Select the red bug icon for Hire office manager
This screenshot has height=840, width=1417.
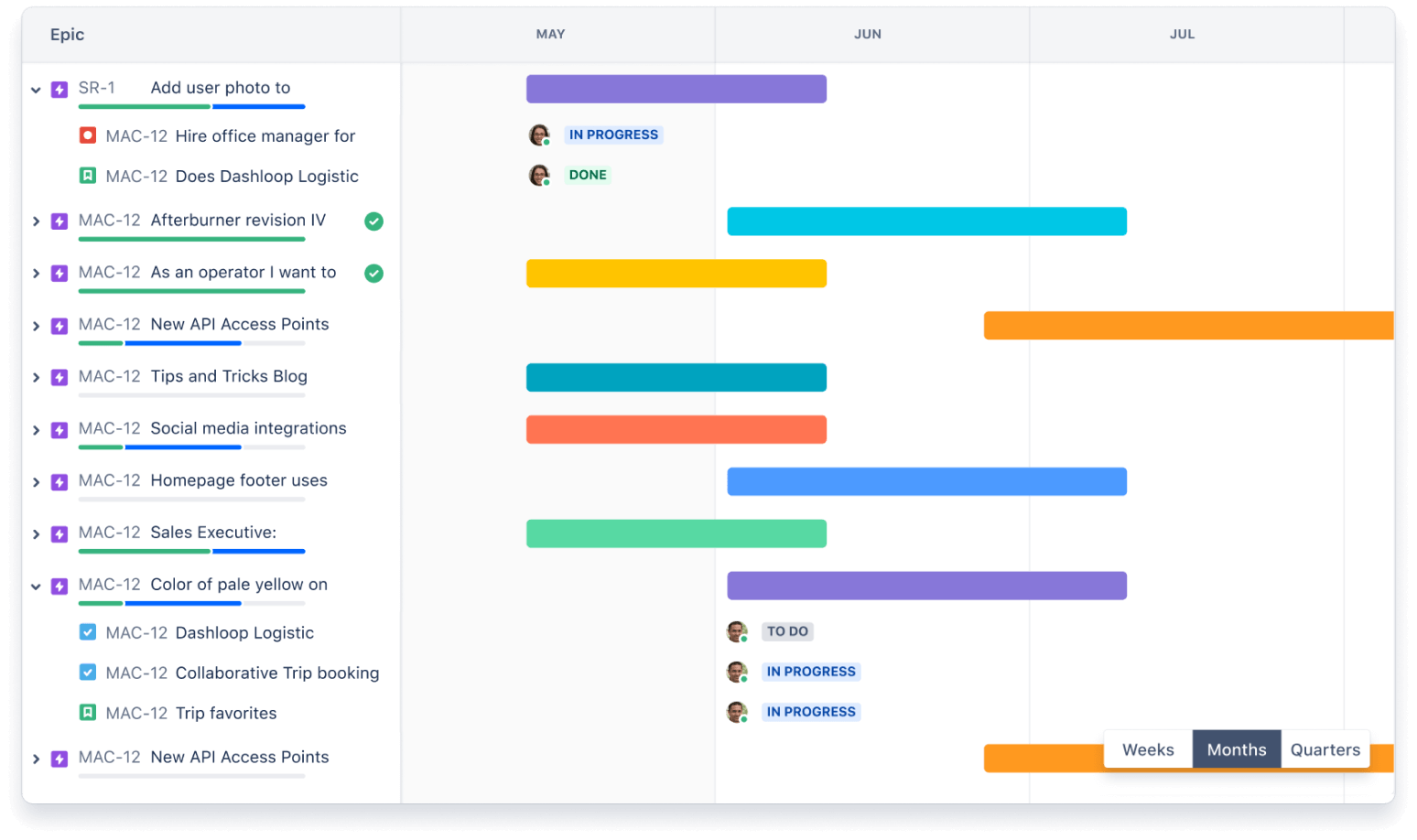pos(87,135)
